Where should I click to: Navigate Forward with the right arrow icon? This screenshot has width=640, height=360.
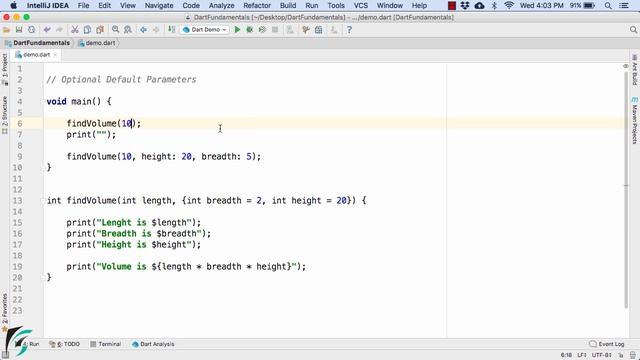tap(156, 30)
